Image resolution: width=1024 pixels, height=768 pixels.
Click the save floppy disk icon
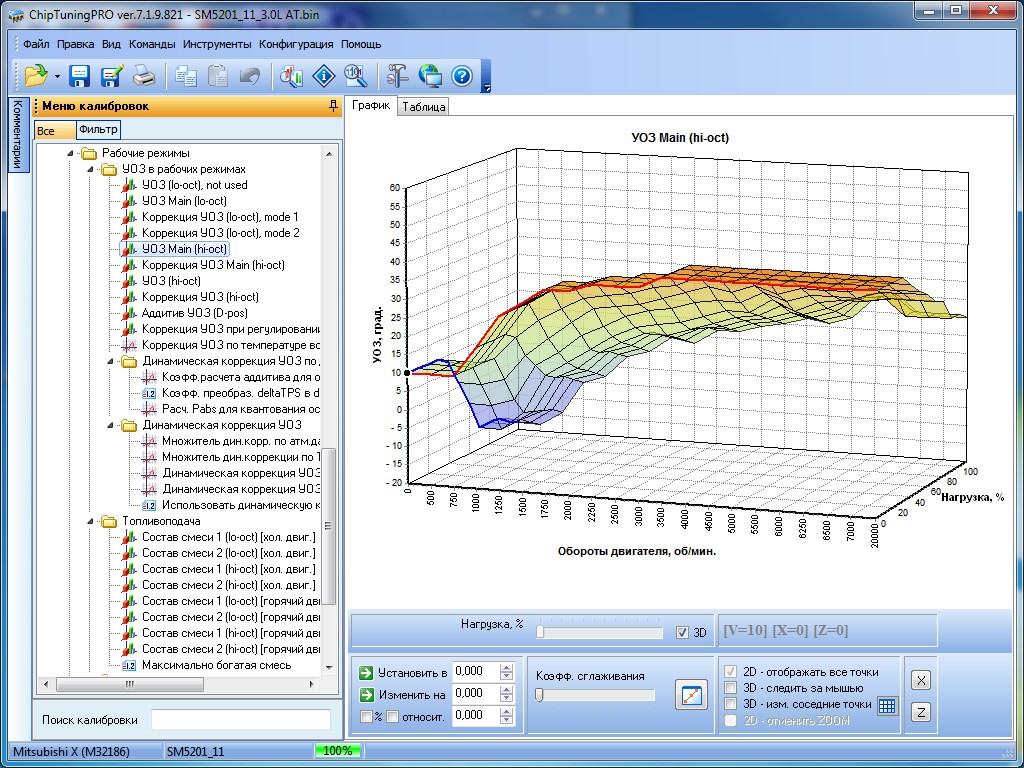80,76
